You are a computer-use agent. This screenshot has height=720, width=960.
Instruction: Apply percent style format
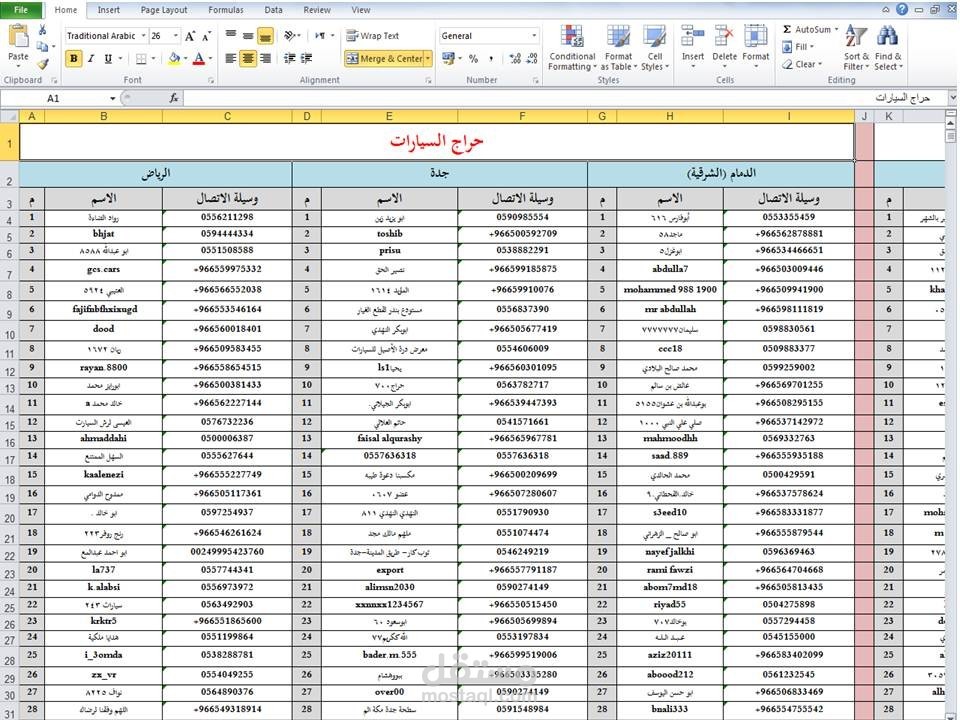pyautogui.click(x=473, y=59)
